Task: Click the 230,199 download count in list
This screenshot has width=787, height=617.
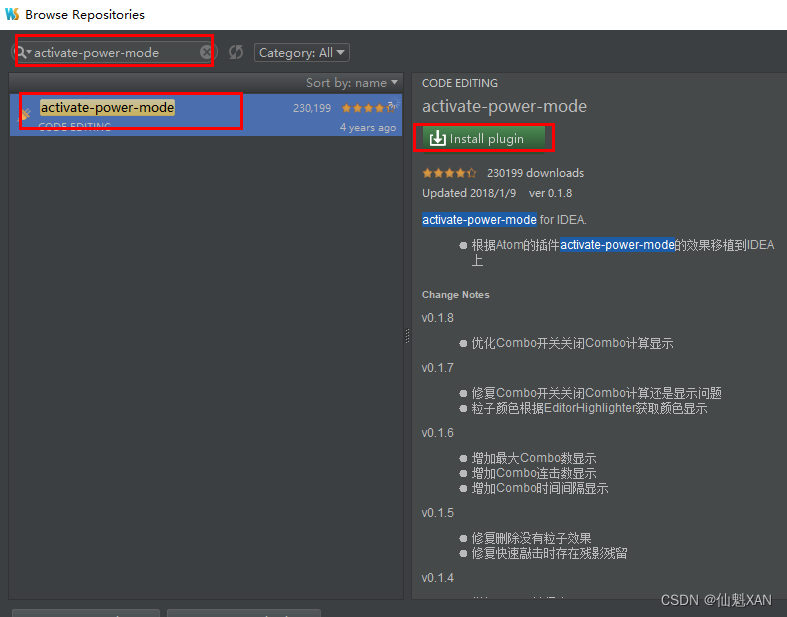Action: 312,108
